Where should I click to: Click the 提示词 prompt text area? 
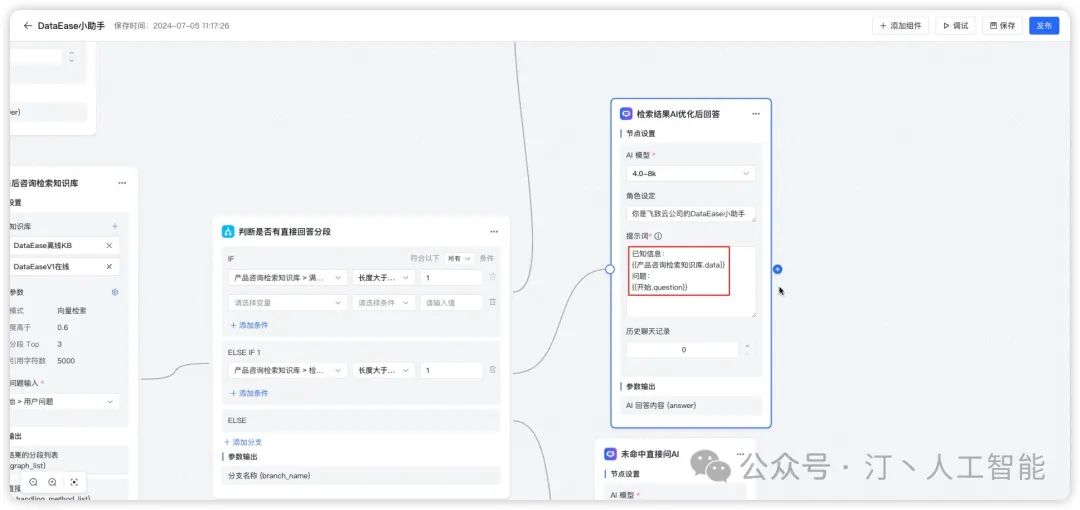pos(690,281)
